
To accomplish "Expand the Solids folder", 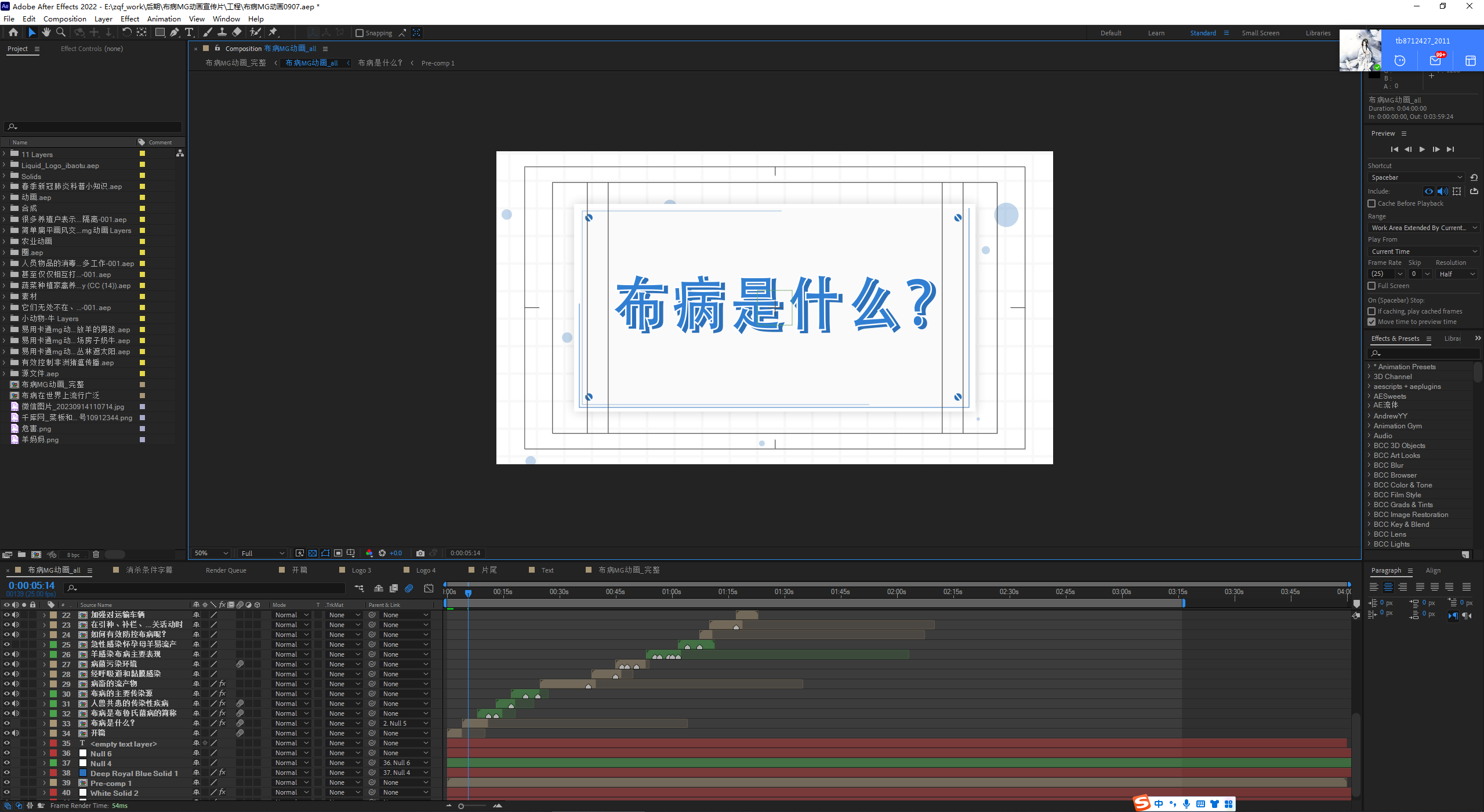I will [4, 176].
